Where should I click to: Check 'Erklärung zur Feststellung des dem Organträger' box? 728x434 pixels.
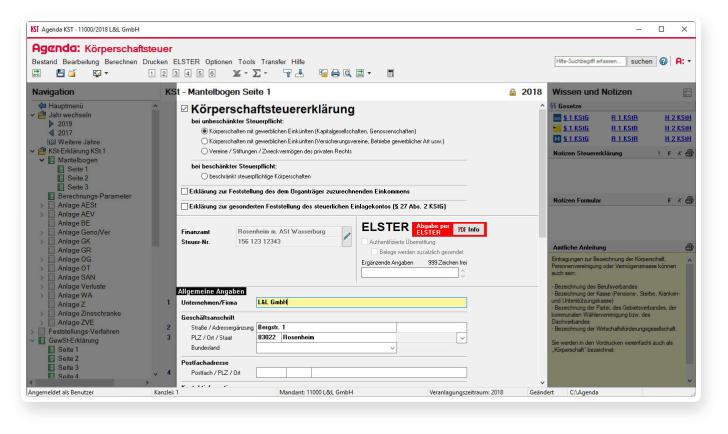184,190
